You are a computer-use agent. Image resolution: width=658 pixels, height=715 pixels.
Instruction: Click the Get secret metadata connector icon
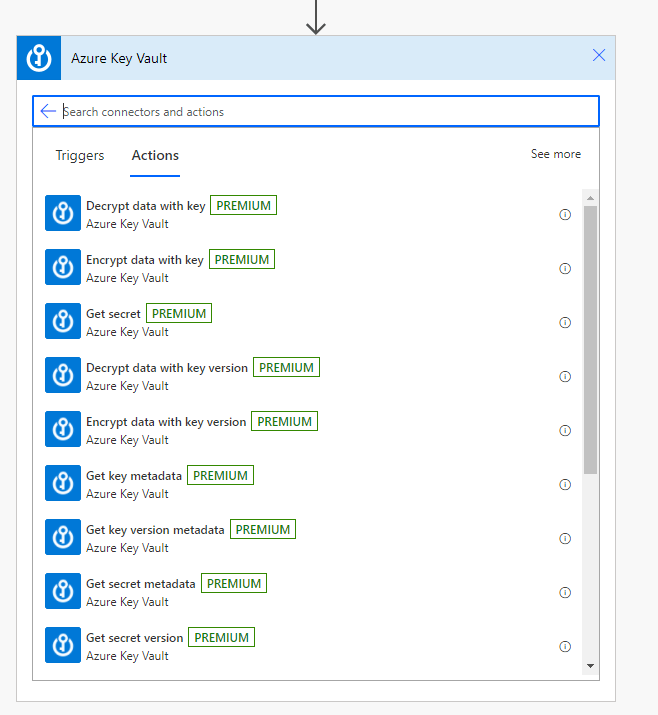point(63,592)
